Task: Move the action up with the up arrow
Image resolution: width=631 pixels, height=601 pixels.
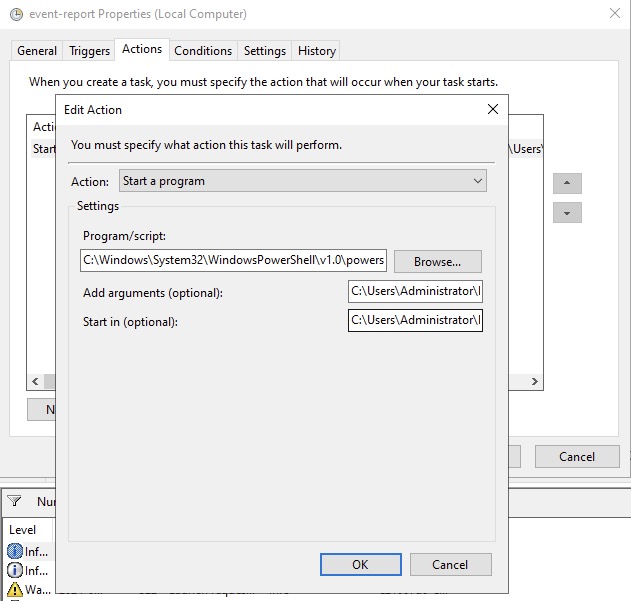Action: pos(567,184)
